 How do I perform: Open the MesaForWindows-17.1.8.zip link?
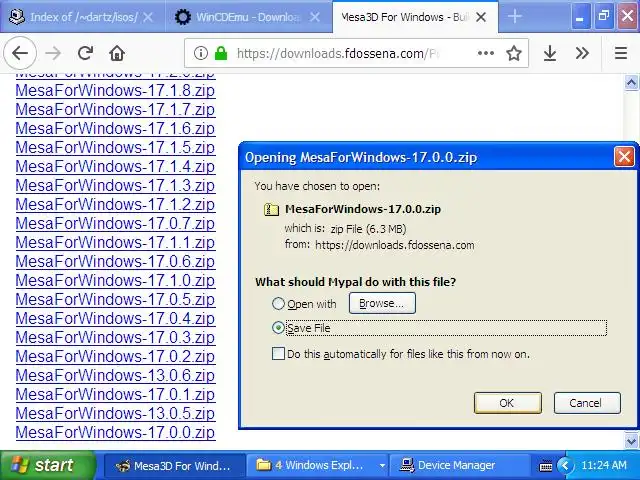[x=115, y=90]
